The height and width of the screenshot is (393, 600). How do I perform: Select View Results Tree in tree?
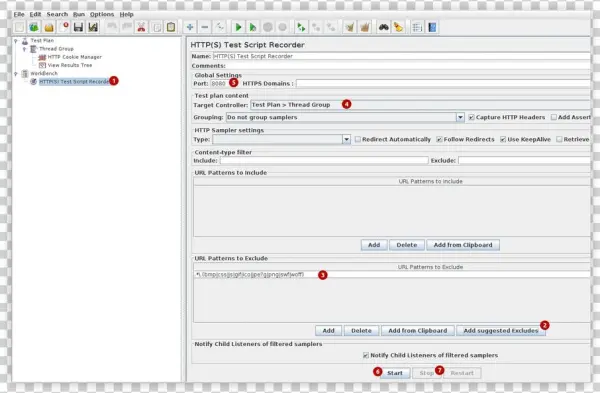click(x=70, y=65)
